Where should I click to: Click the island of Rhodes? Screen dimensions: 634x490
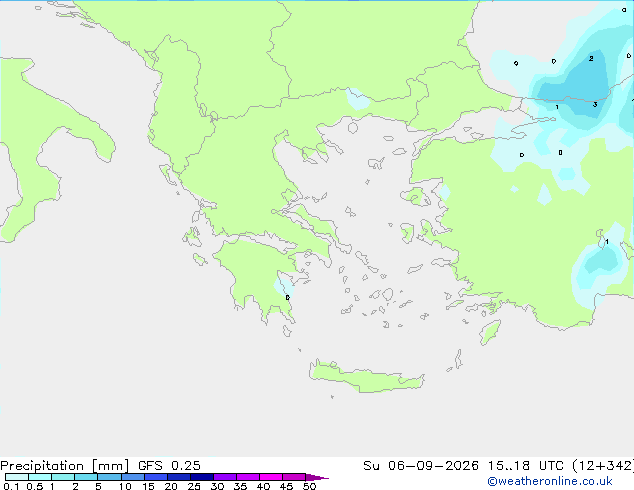click(x=490, y=332)
